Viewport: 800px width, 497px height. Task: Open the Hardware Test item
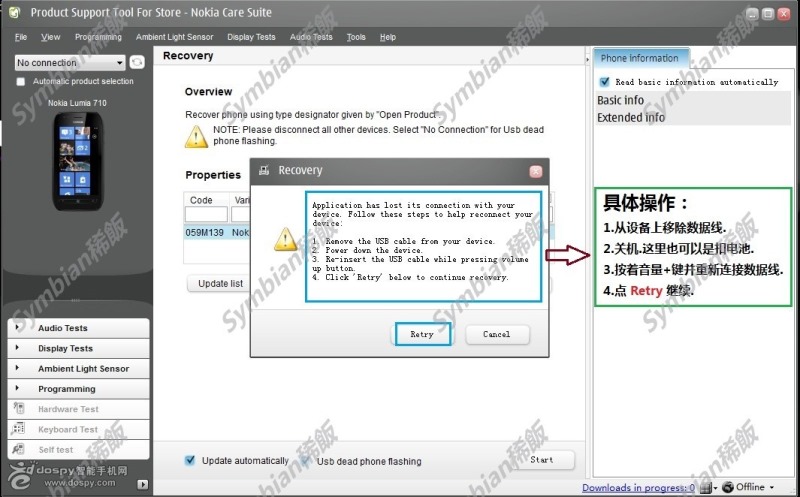click(x=78, y=409)
